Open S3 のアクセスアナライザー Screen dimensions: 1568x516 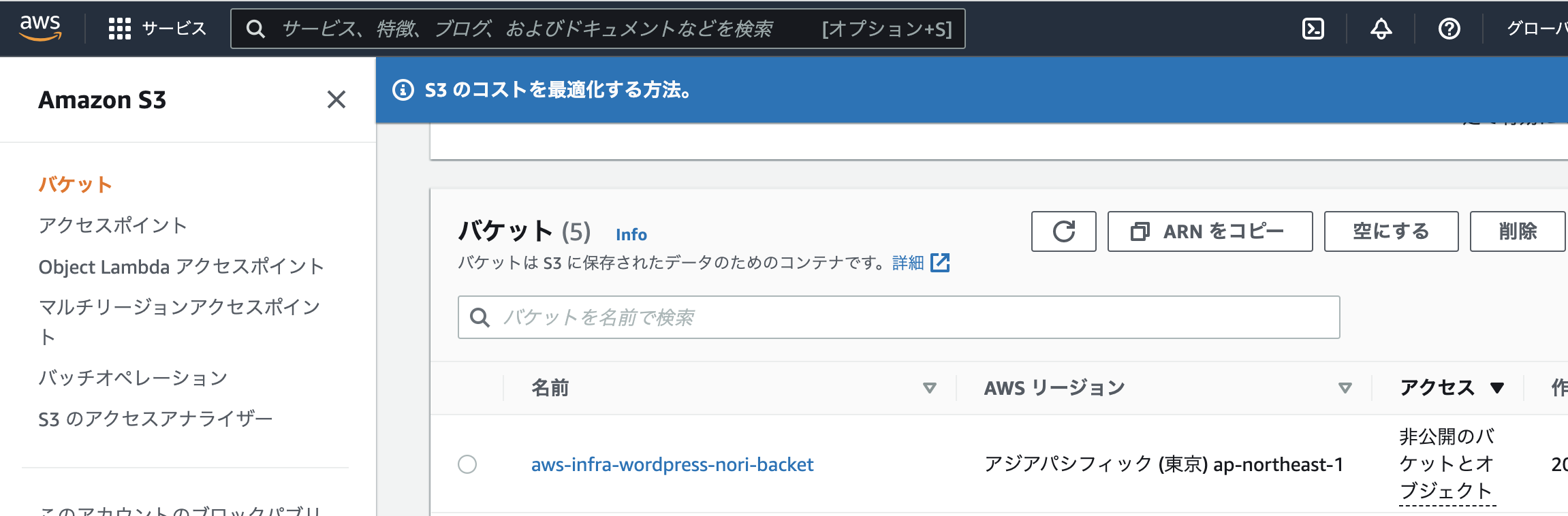[x=155, y=419]
